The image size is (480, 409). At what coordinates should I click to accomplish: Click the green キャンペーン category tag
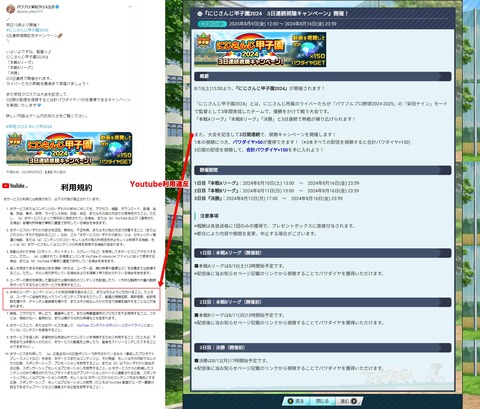click(x=212, y=24)
